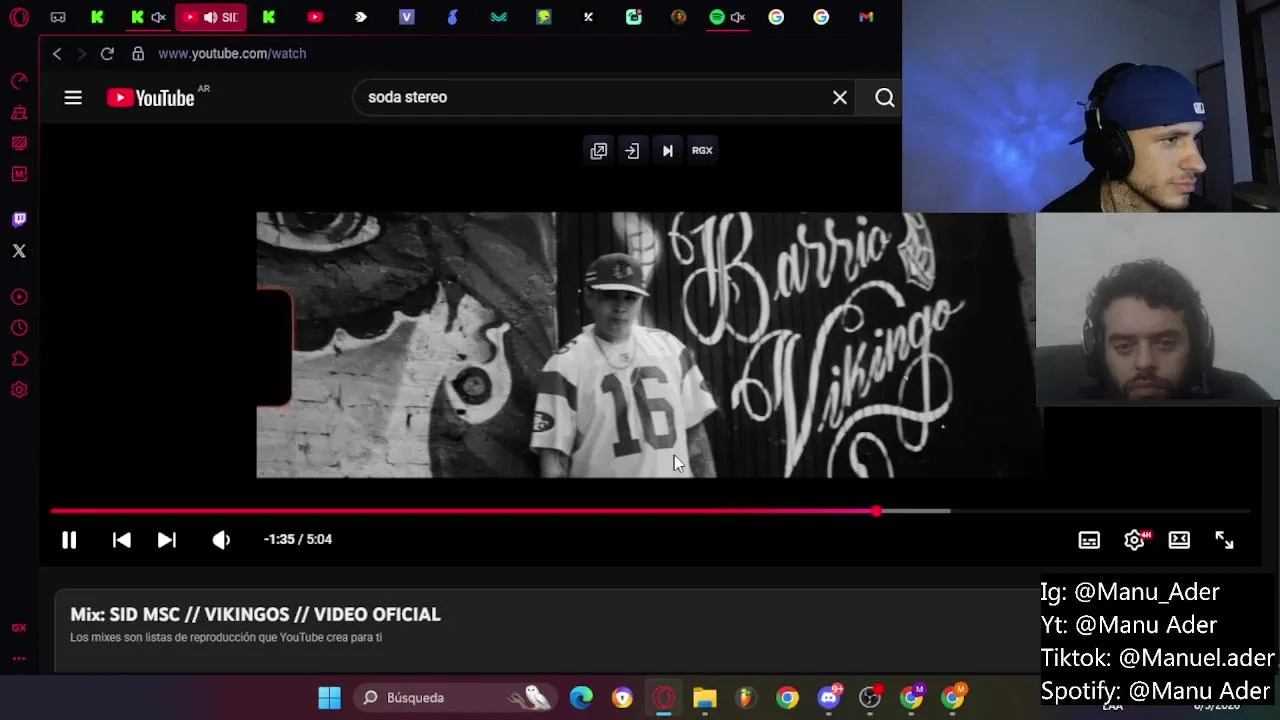Open Extensions puzzle-piece icon in sidebar
This screenshot has width=1280, height=720.
click(19, 359)
